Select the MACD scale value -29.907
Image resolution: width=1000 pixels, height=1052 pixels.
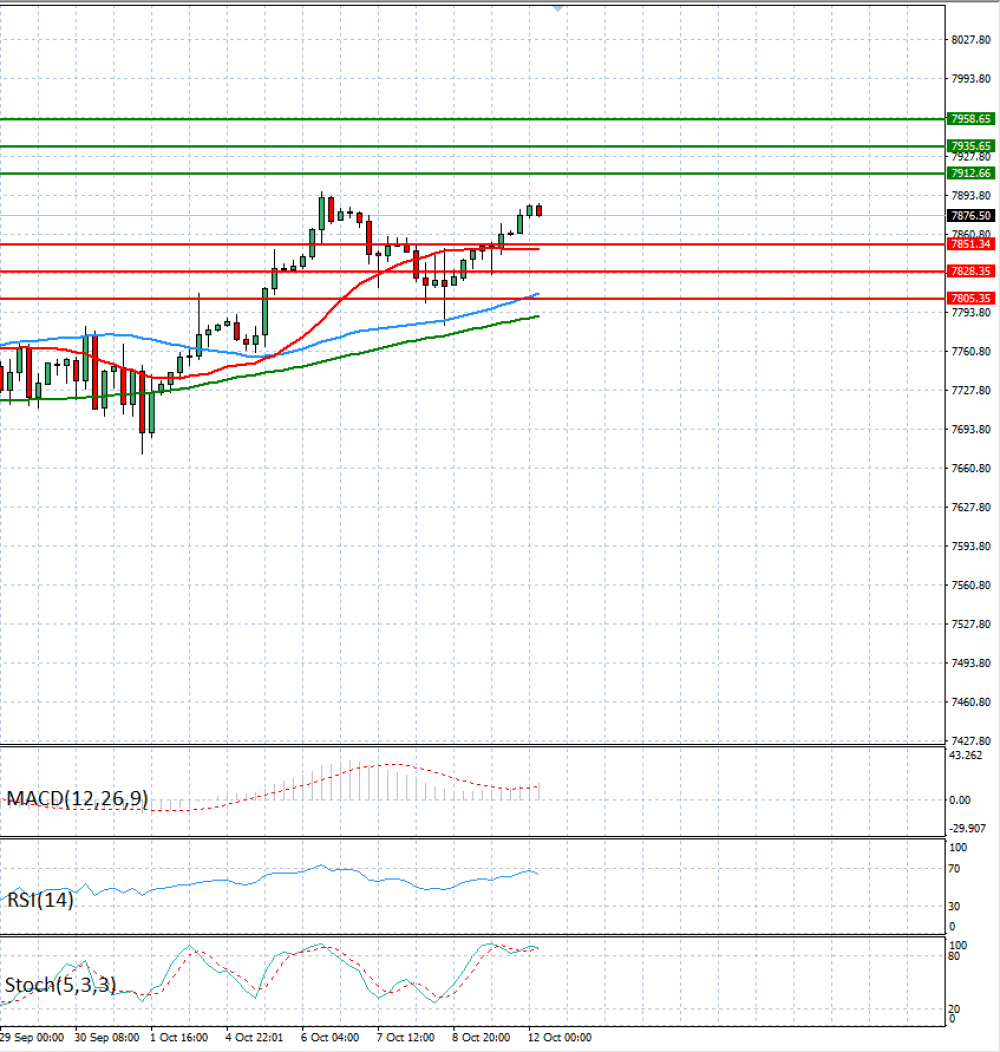[967, 828]
